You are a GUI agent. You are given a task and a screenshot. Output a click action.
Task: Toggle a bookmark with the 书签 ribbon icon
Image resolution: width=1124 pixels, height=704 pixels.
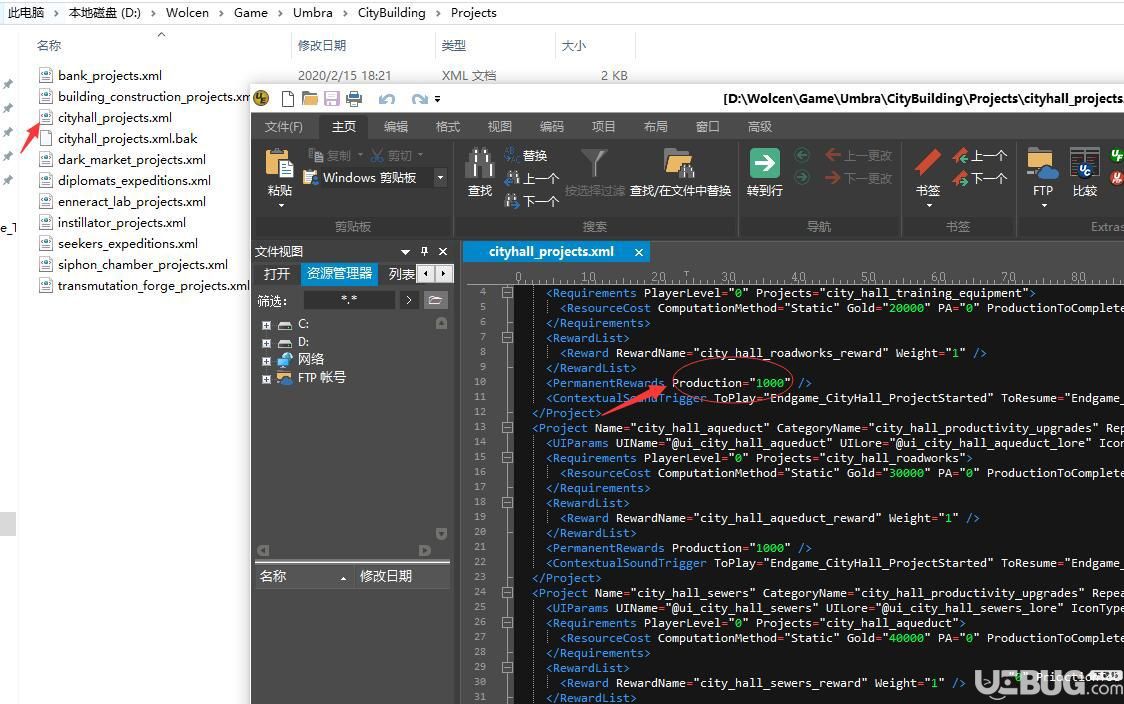tap(928, 163)
